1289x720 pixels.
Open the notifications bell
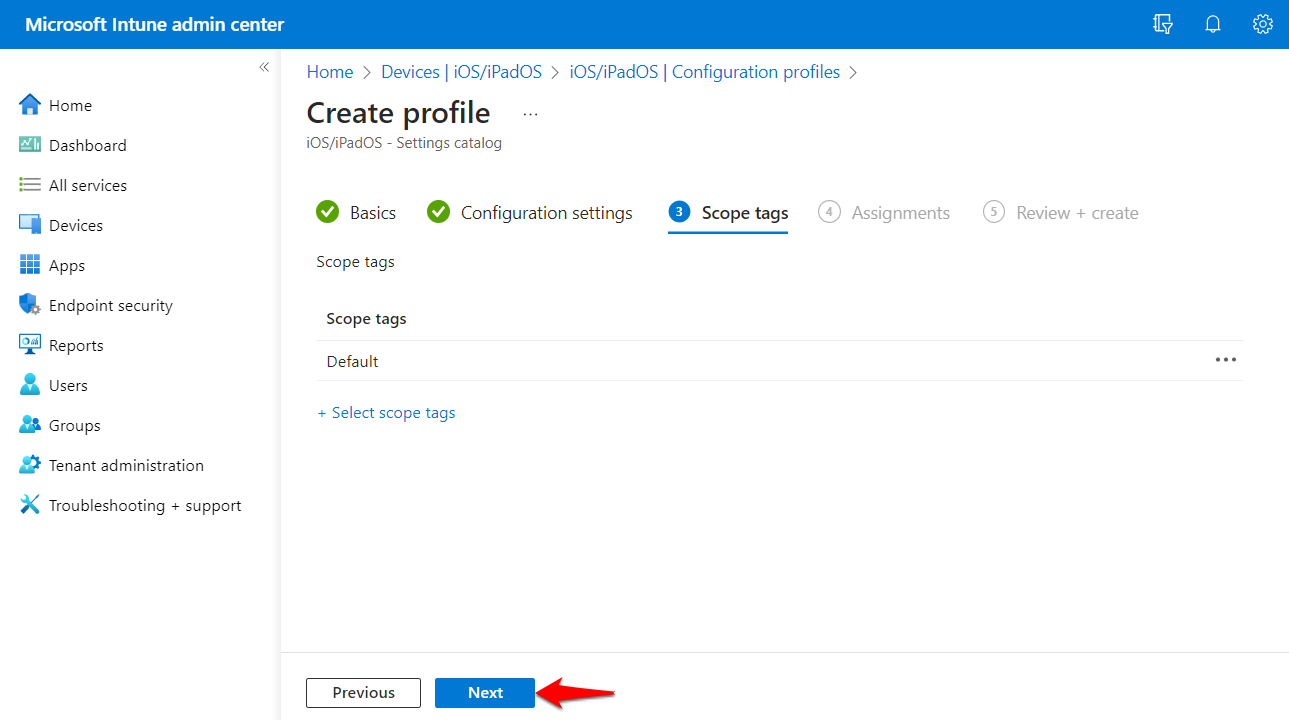coord(1213,24)
